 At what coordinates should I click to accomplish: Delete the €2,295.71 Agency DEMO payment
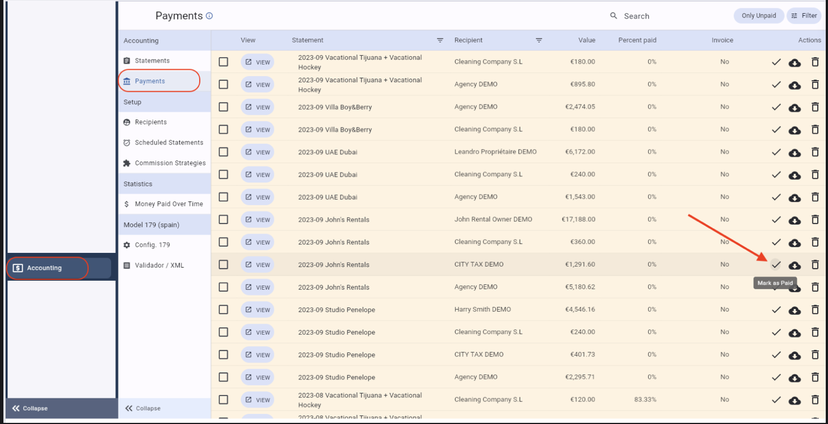click(x=815, y=378)
